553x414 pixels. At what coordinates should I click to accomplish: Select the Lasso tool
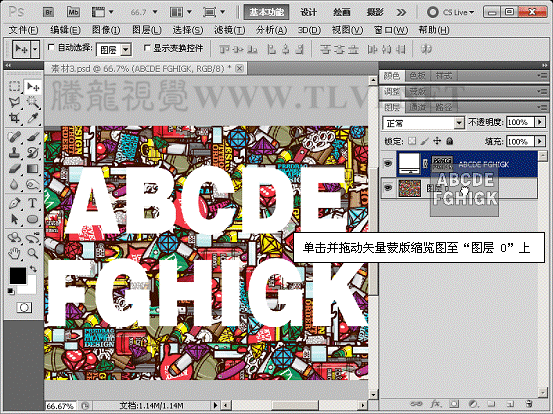14,102
